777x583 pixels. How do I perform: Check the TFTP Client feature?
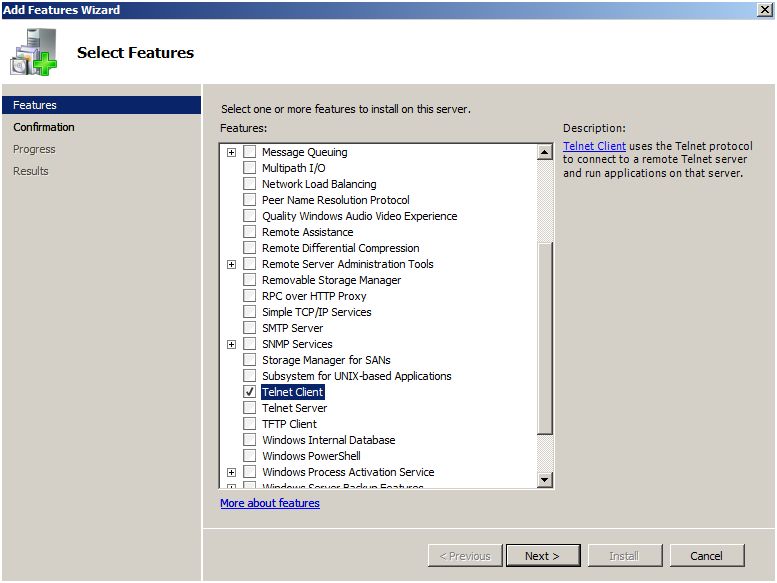pyautogui.click(x=249, y=424)
